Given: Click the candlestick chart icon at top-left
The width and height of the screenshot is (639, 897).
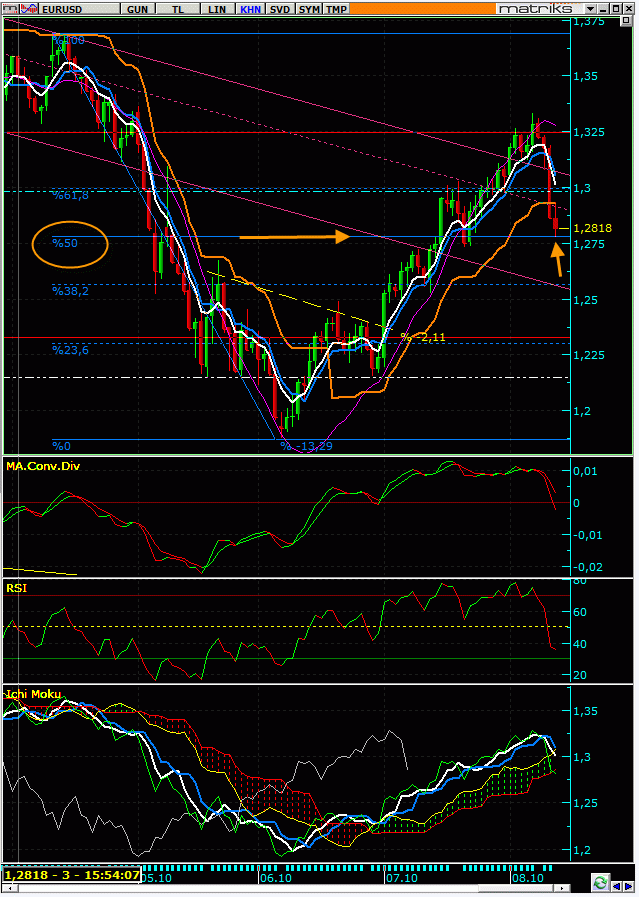Looking at the screenshot, I should [x=7, y=8].
